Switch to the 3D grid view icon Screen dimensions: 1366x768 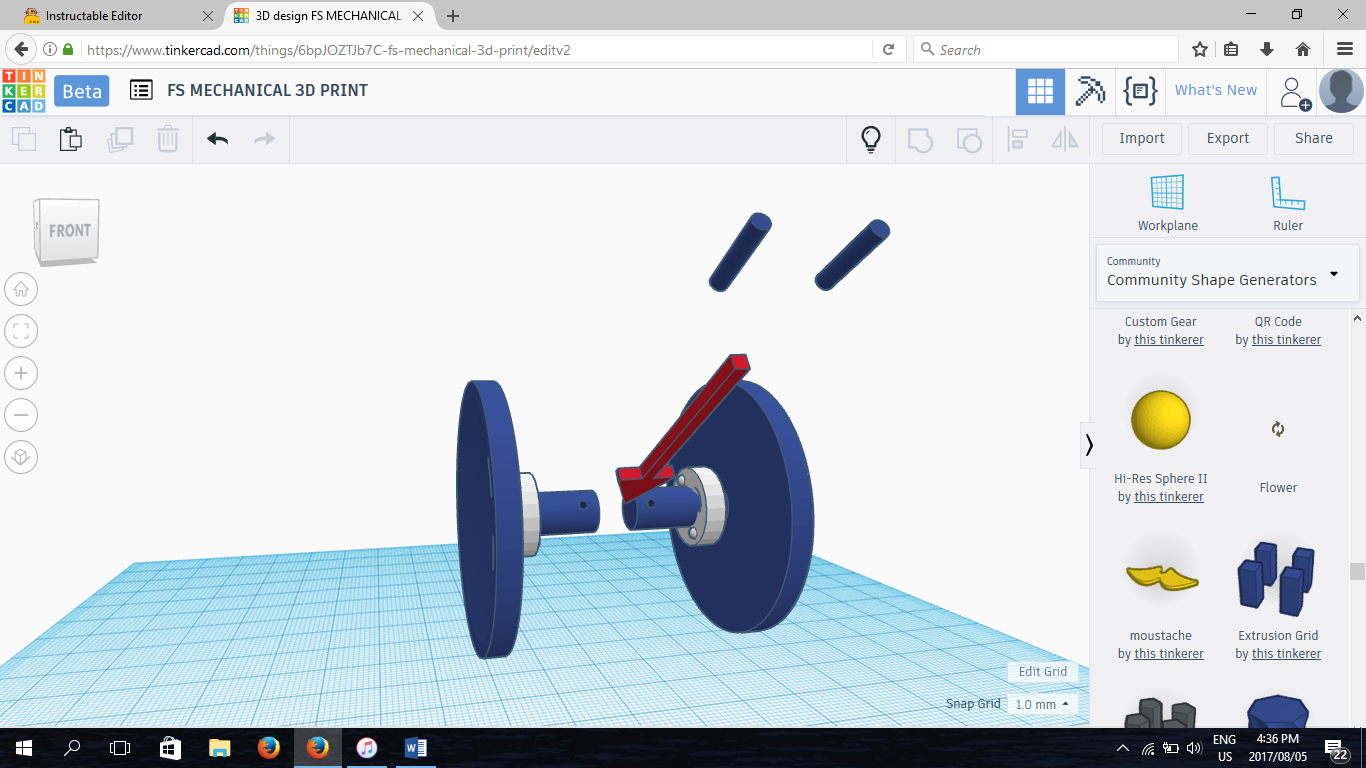(1040, 92)
